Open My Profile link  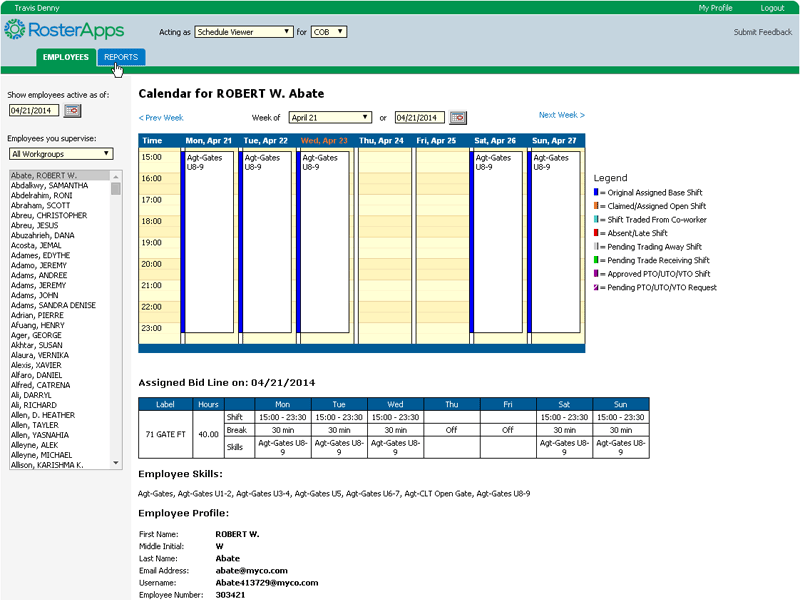click(715, 7)
